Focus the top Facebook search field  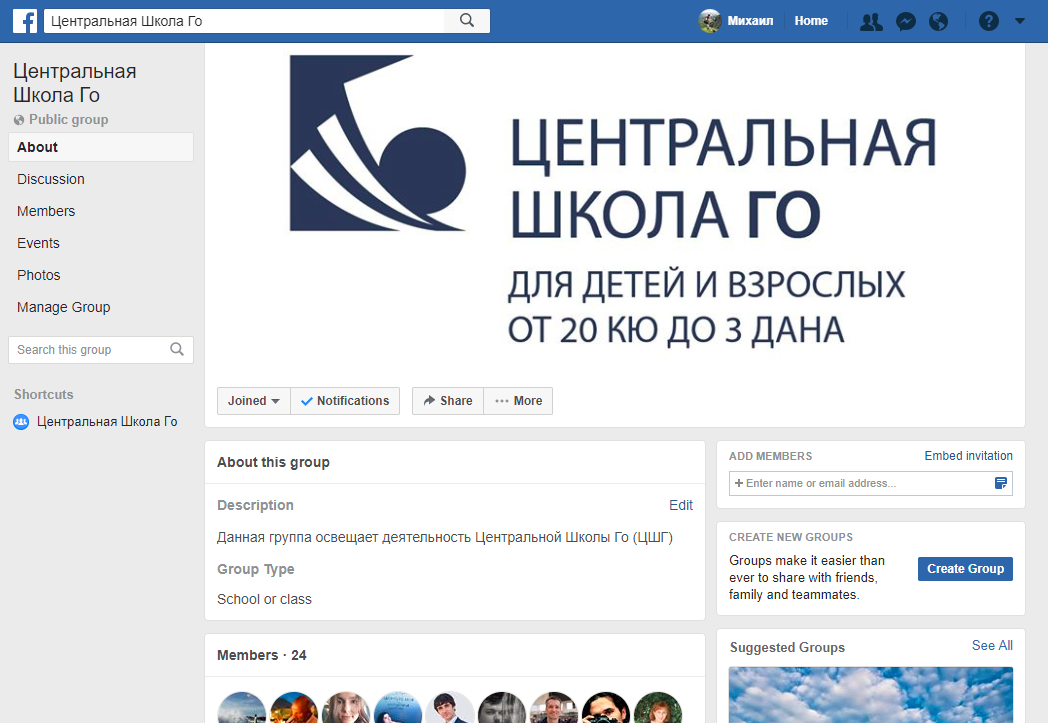click(x=244, y=21)
